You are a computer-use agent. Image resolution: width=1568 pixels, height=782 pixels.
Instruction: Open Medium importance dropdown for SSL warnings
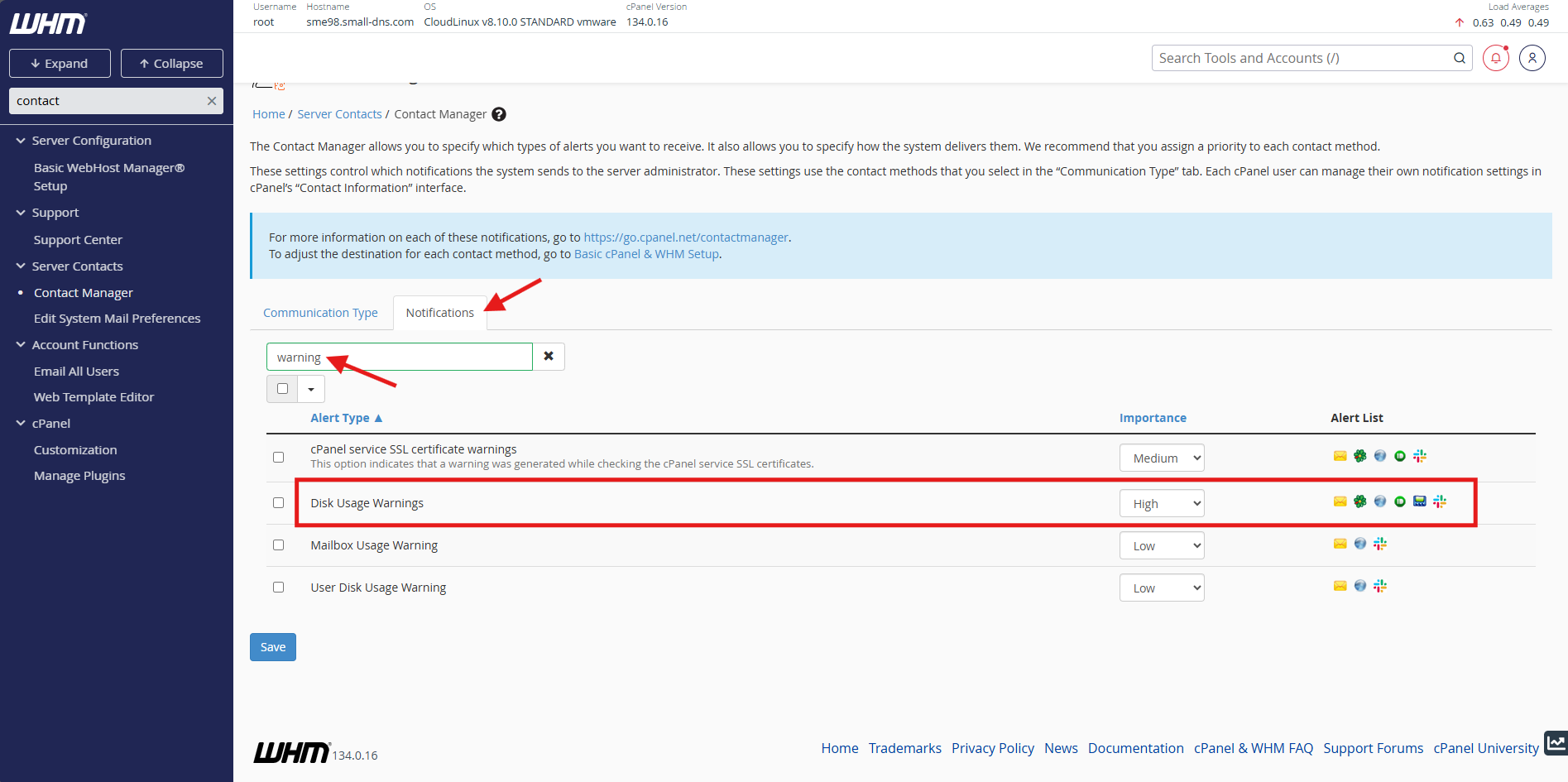1161,458
